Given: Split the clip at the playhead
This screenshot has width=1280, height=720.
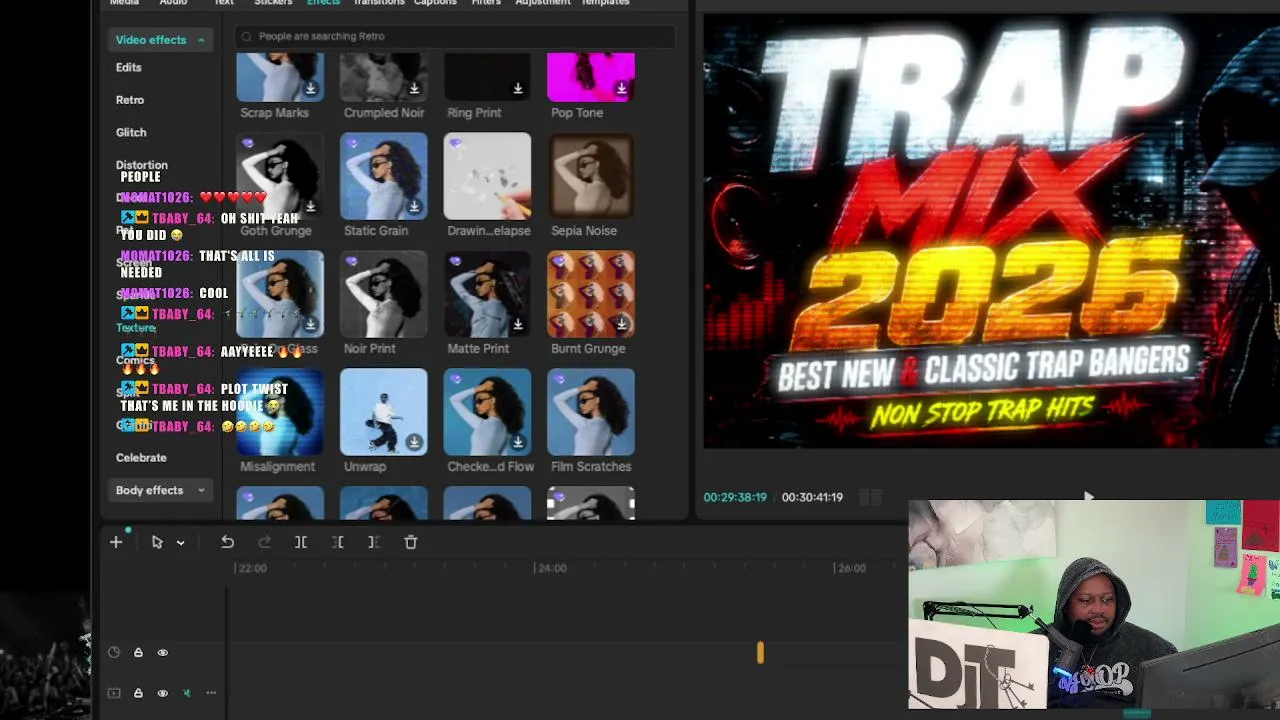Looking at the screenshot, I should click(301, 542).
